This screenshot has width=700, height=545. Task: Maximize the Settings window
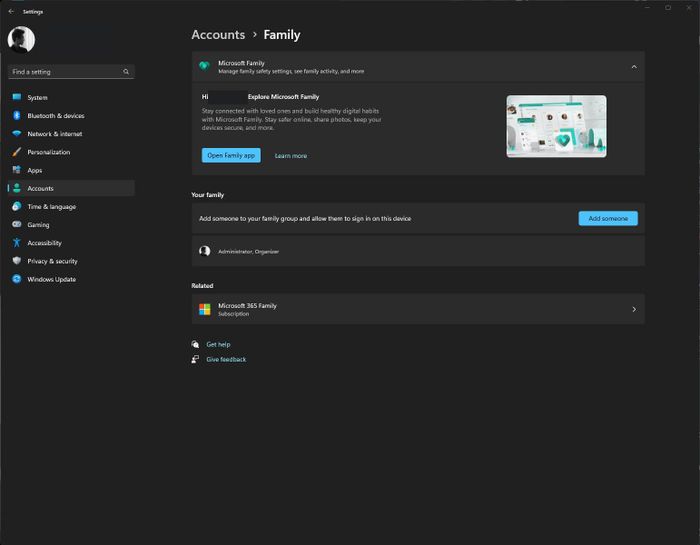click(x=668, y=8)
